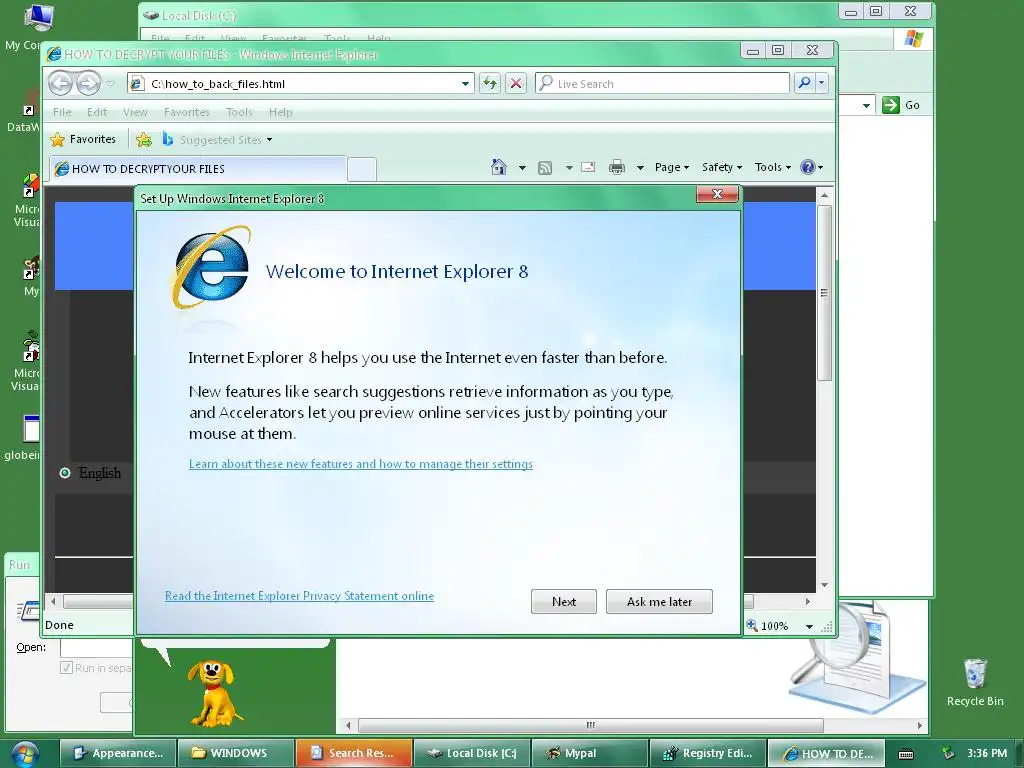Close the Set Up IE8 dialog
The height and width of the screenshot is (768, 1024).
[717, 194]
